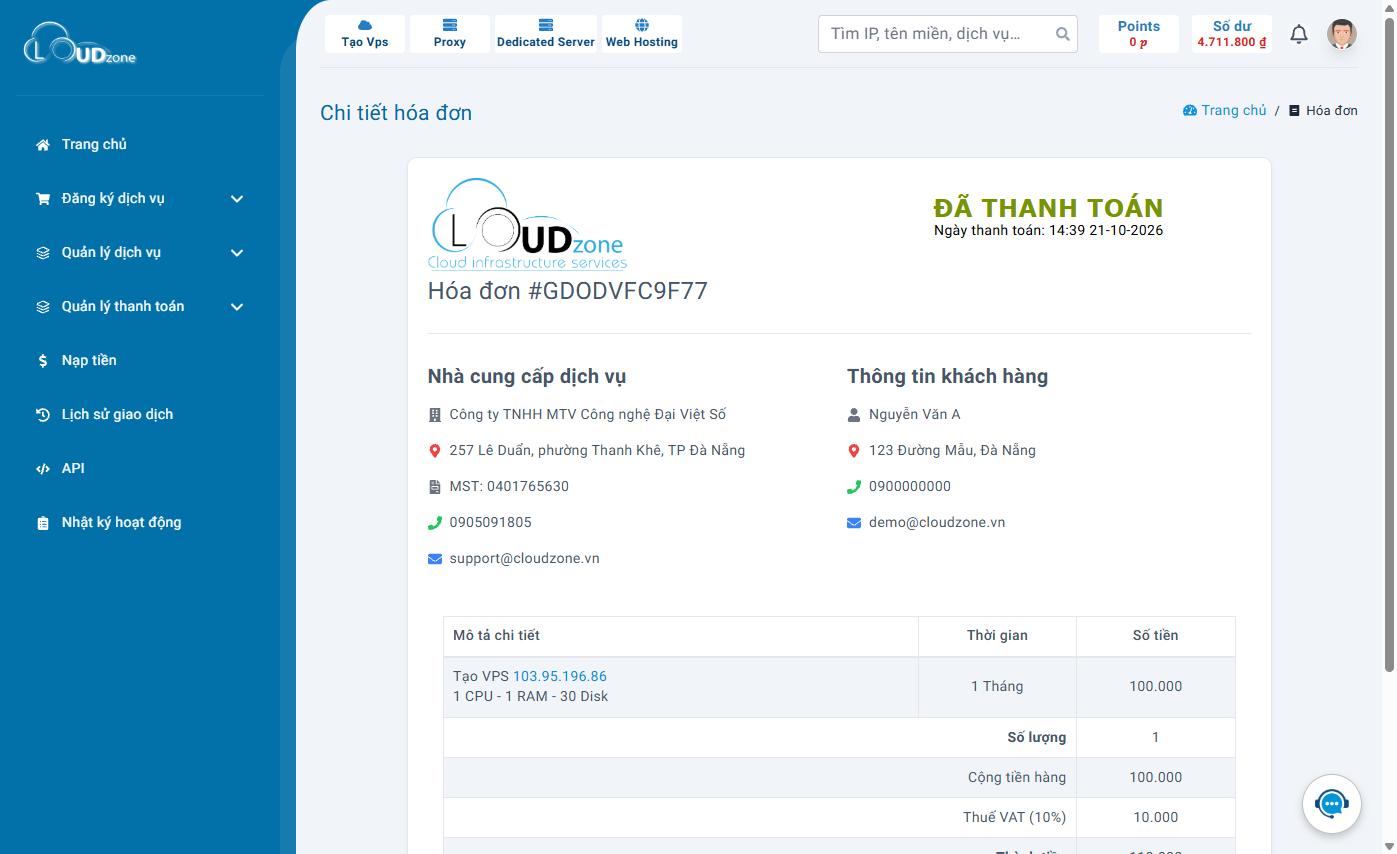Viewport: 1397px width, 854px height.
Task: Click the Thuế VAT (10%) row label
Action: (x=1015, y=817)
